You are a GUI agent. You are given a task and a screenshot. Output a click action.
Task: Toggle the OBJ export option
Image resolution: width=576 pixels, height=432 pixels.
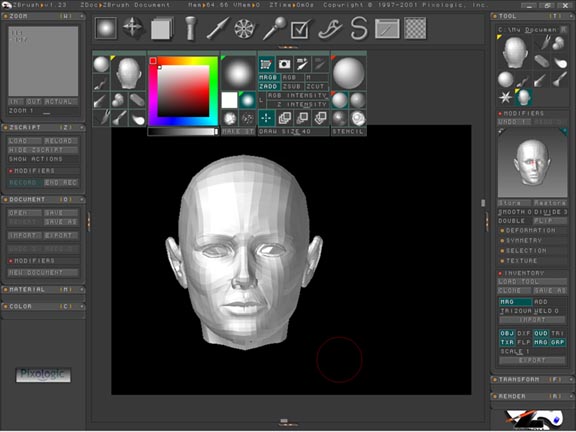click(507, 333)
